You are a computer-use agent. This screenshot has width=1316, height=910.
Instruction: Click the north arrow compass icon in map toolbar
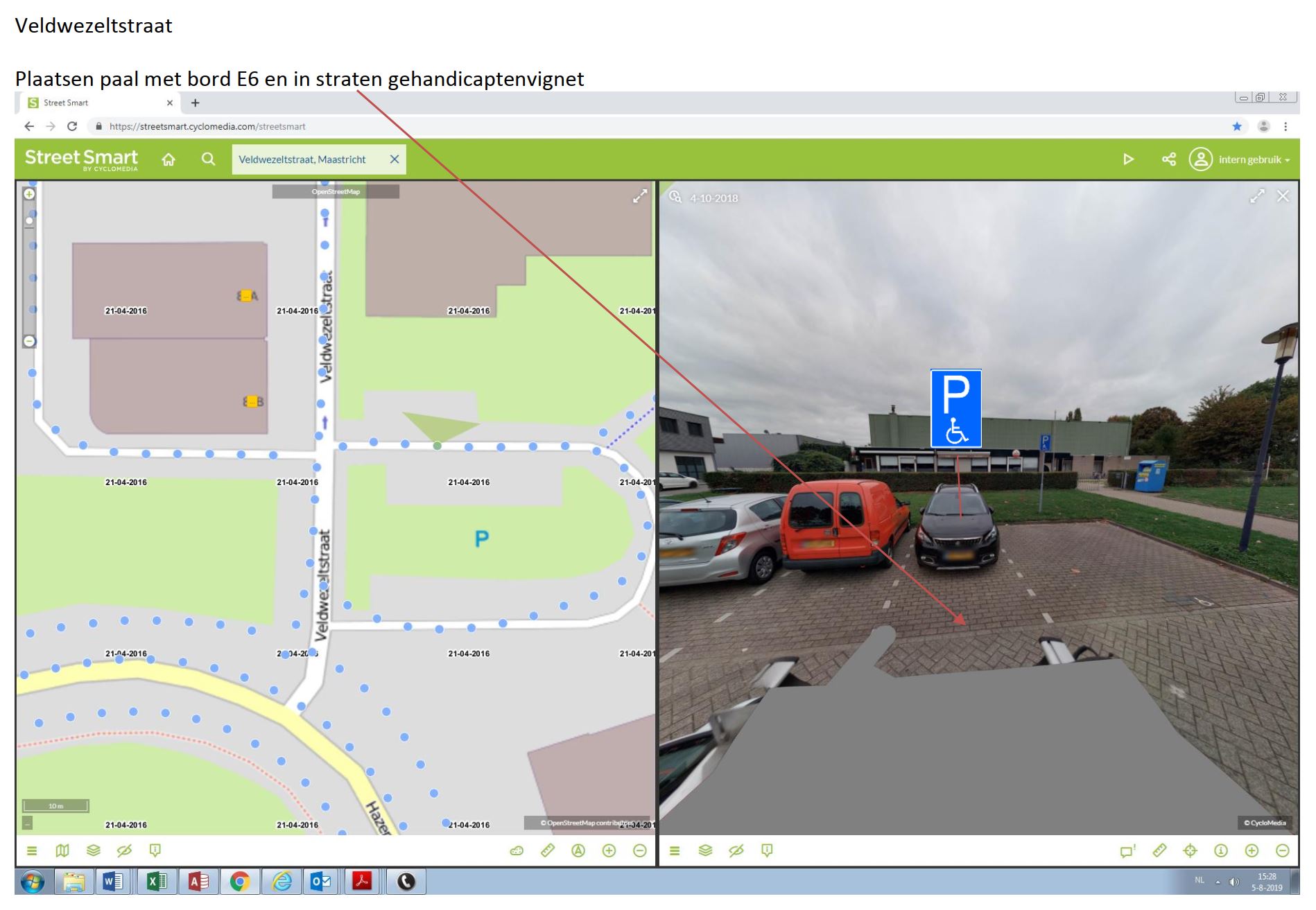[x=578, y=850]
